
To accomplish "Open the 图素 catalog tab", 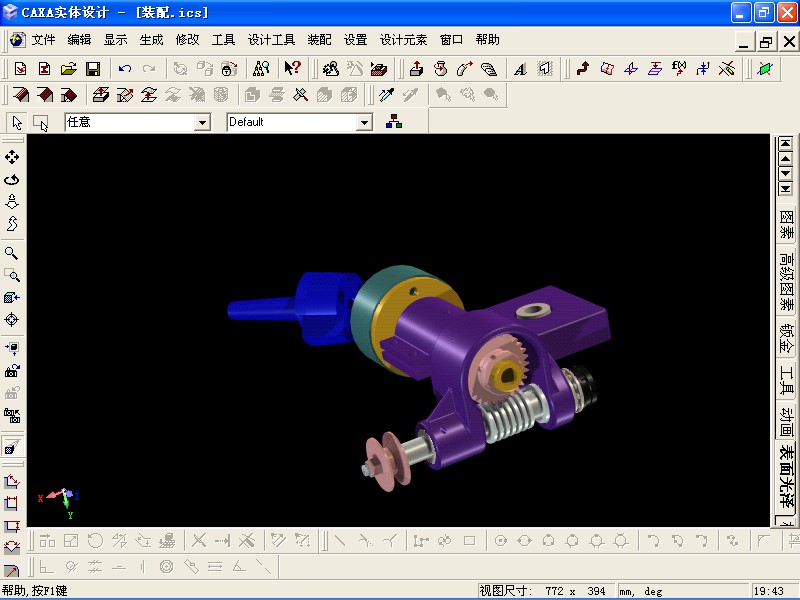I will click(786, 224).
